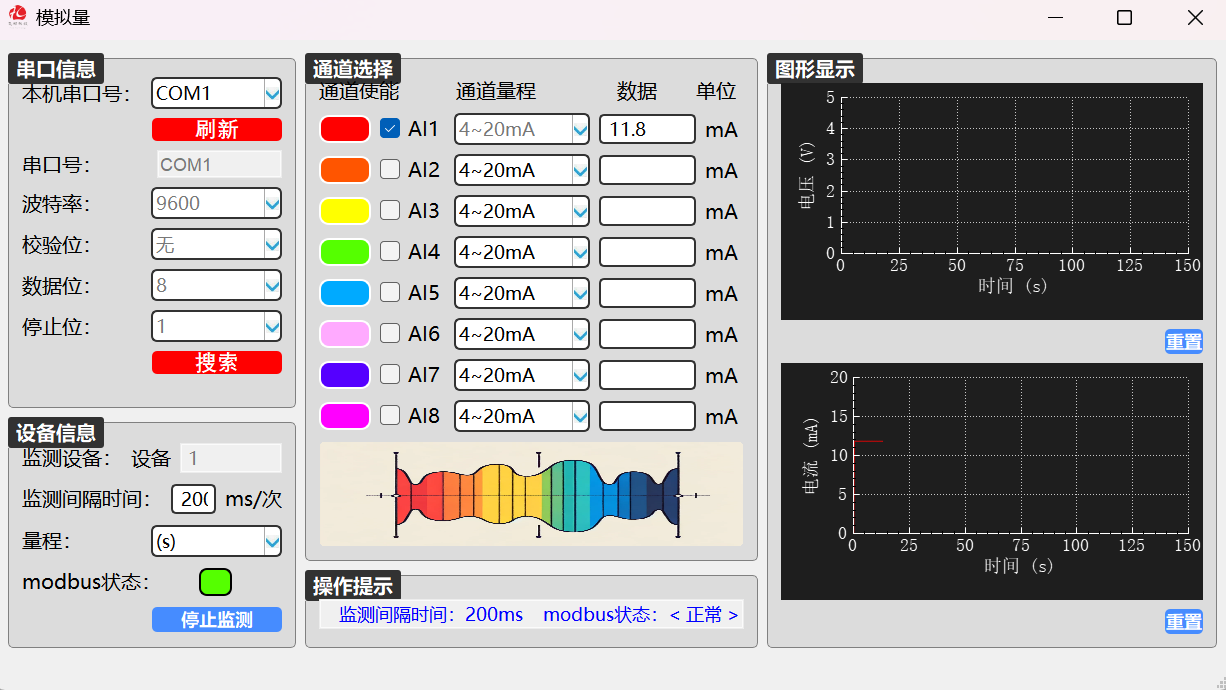Viewport: 1226px width, 690px height.
Task: Click the red 刷新 button
Action: click(216, 130)
